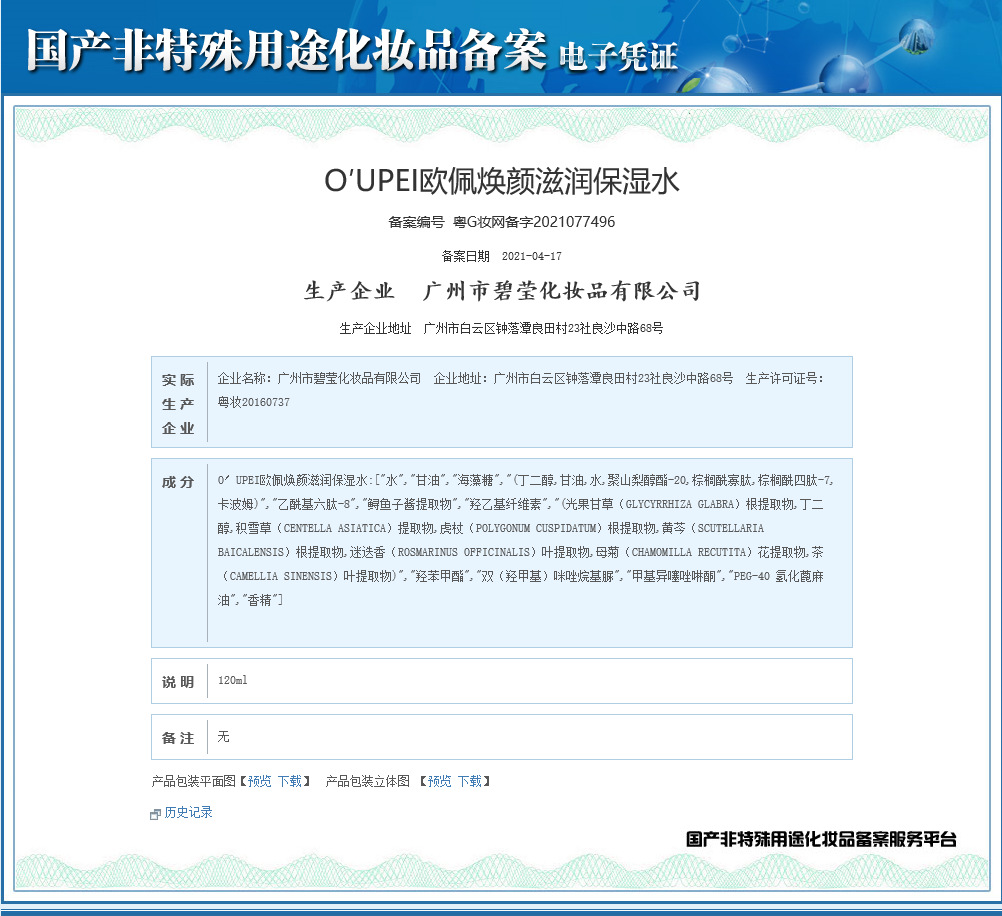The image size is (1002, 916).
Task: Download the product packaging flat image
Action: click(289, 781)
